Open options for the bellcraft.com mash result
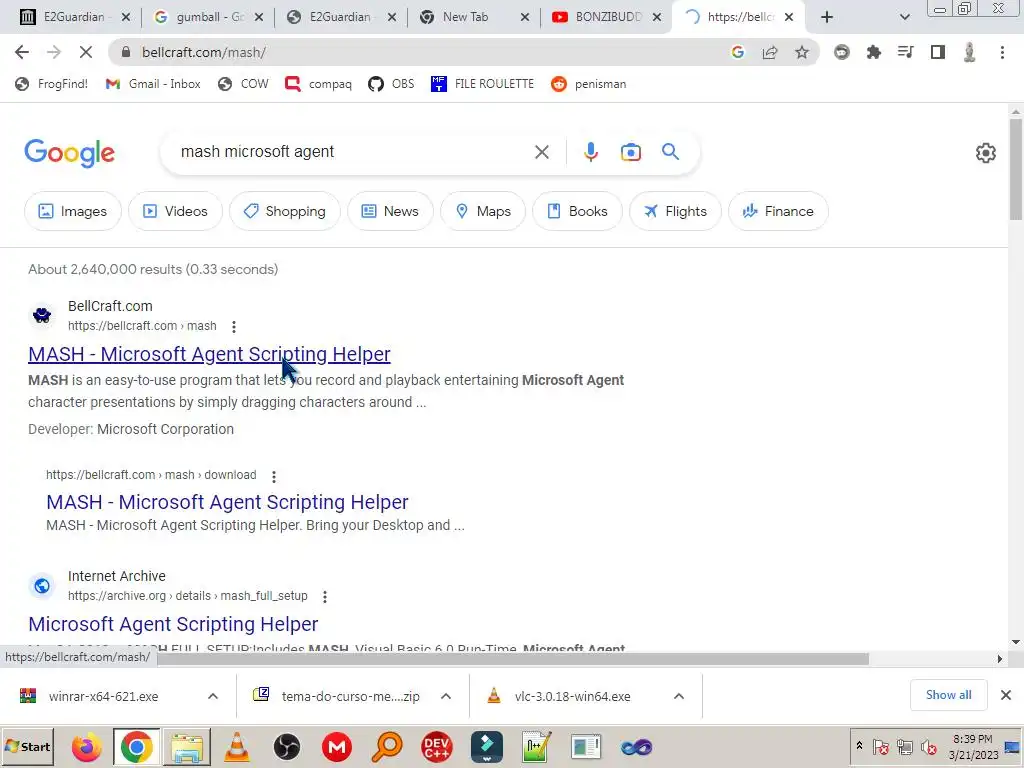Viewport: 1024px width, 768px height. click(234, 326)
